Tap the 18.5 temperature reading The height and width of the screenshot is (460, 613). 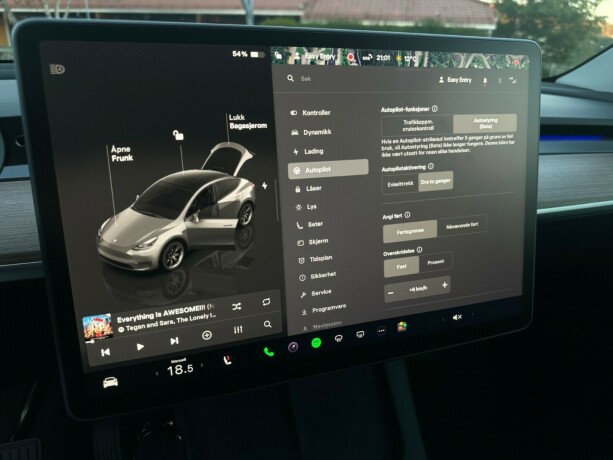(180, 369)
